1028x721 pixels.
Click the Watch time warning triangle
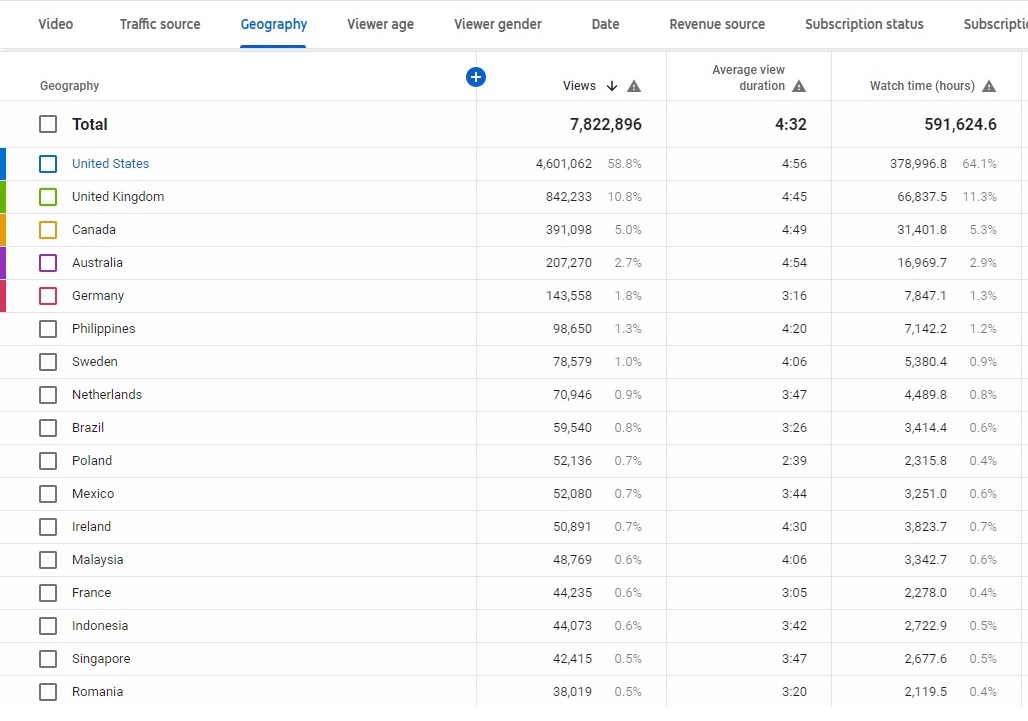[x=989, y=86]
